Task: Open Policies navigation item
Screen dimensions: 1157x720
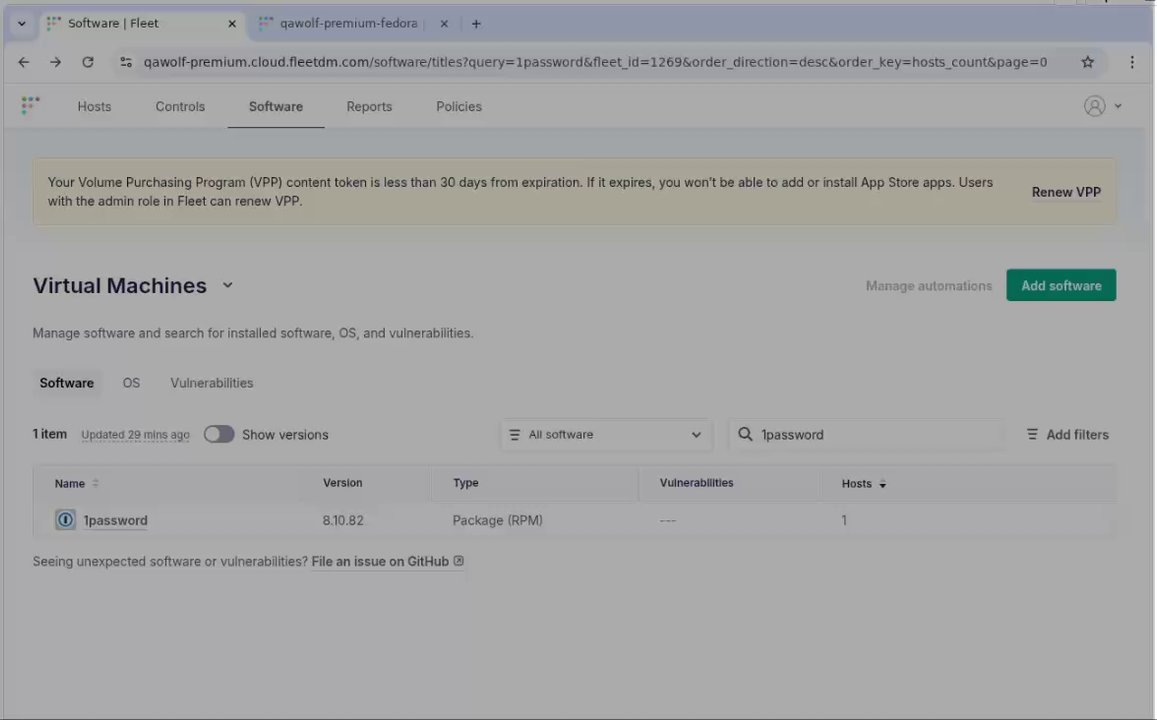Action: pyautogui.click(x=459, y=106)
